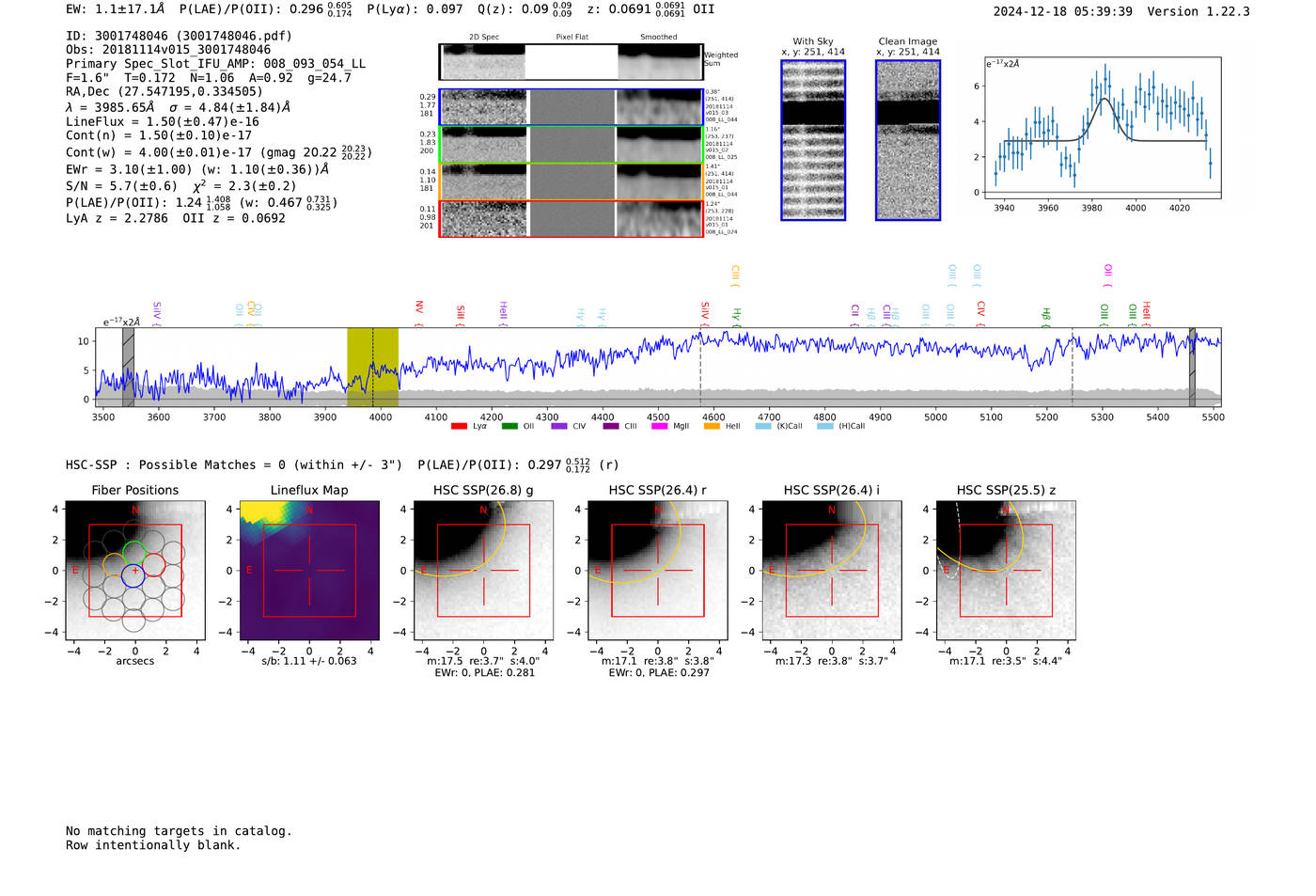
Task: Open the HSC SSP(26.8) g image
Action: tap(483, 571)
